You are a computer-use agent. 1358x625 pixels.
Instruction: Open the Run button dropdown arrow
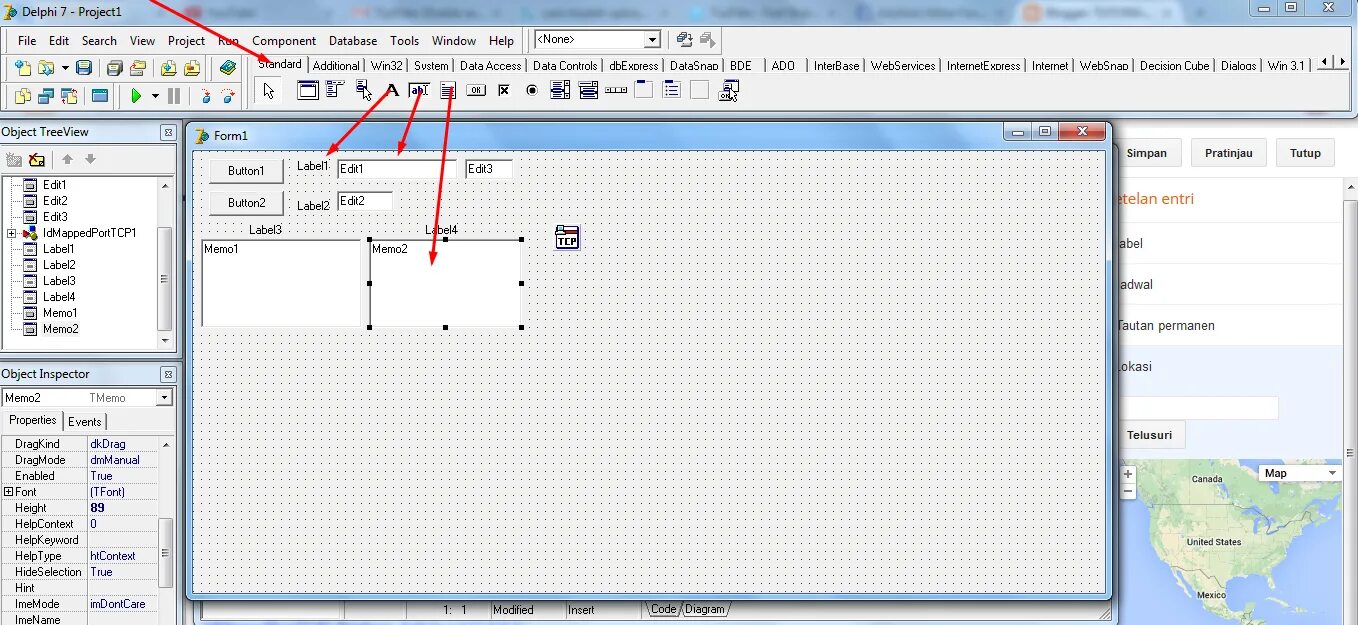155,96
